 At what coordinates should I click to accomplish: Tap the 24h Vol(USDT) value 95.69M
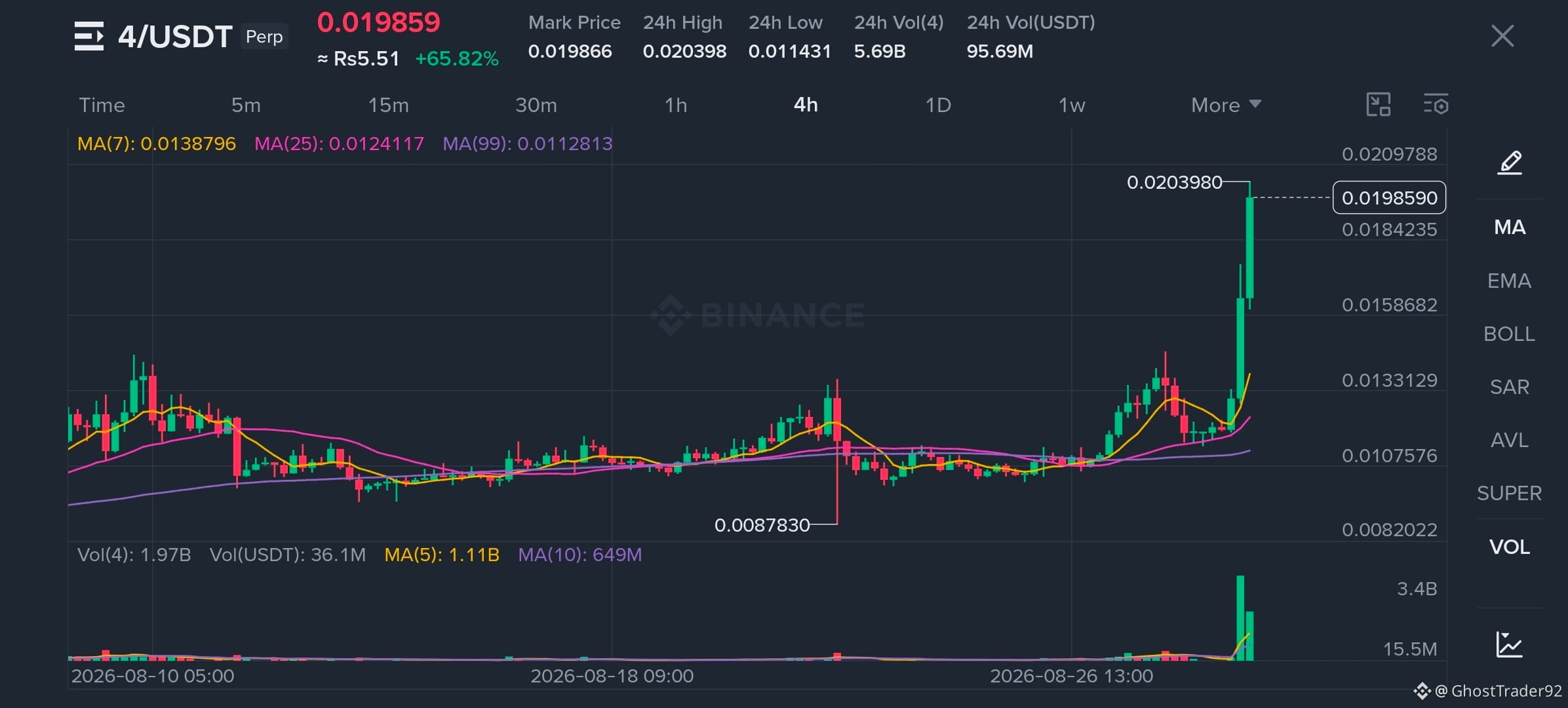(1000, 51)
